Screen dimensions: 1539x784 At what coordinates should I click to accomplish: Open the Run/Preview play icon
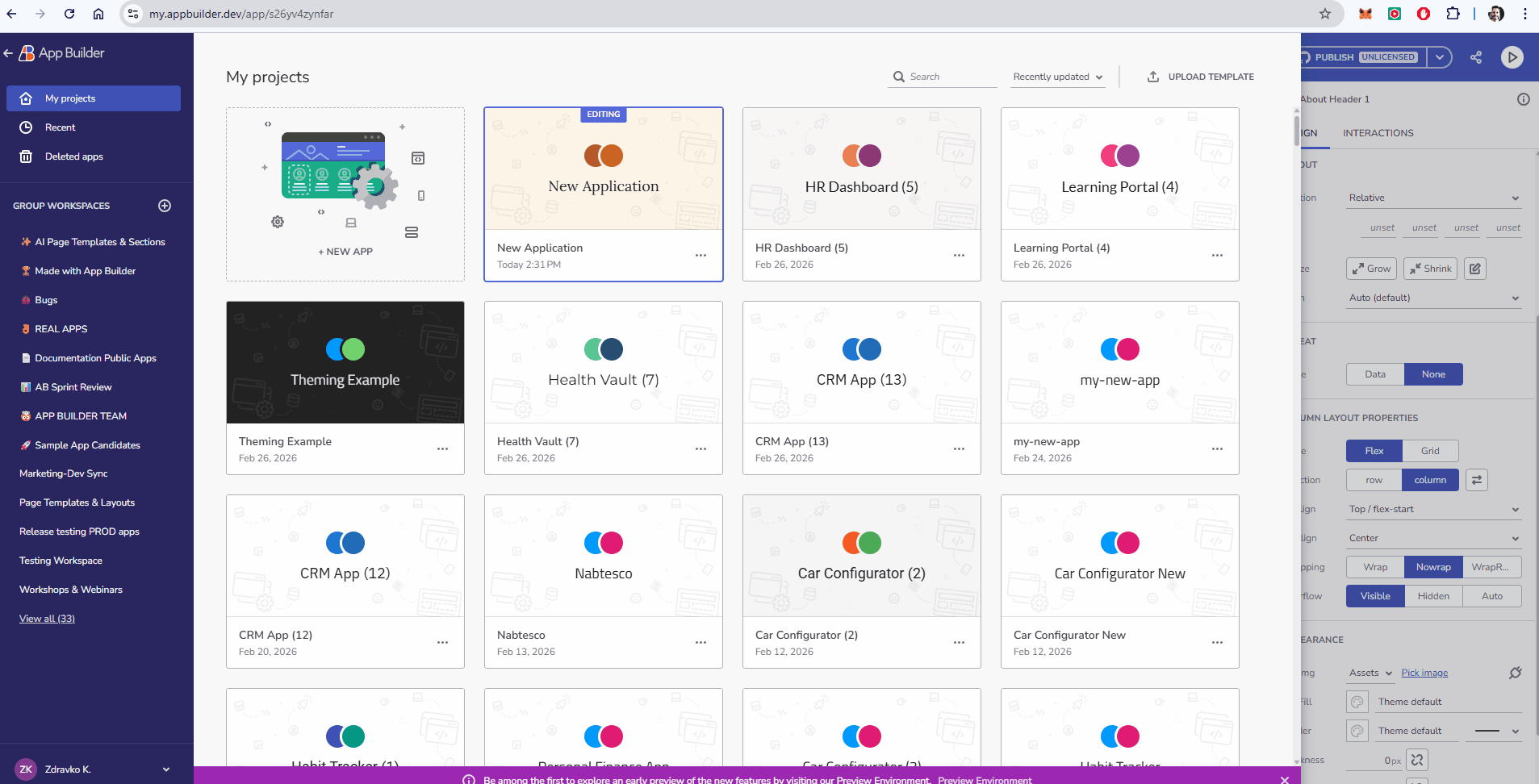1513,56
